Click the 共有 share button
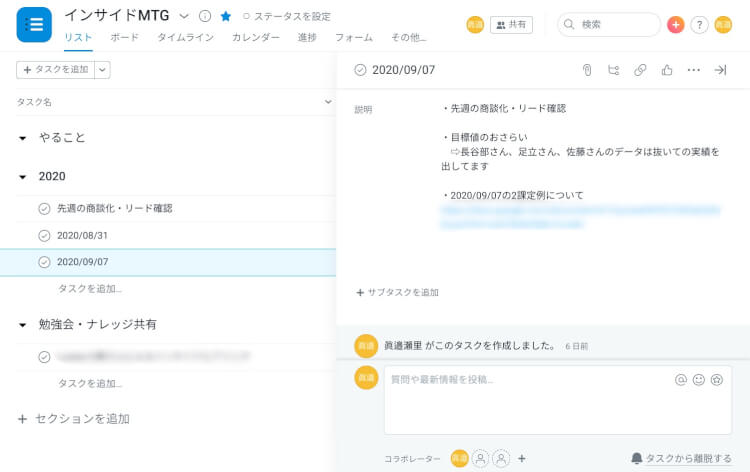The height and width of the screenshot is (472, 750). pyautogui.click(x=511, y=25)
